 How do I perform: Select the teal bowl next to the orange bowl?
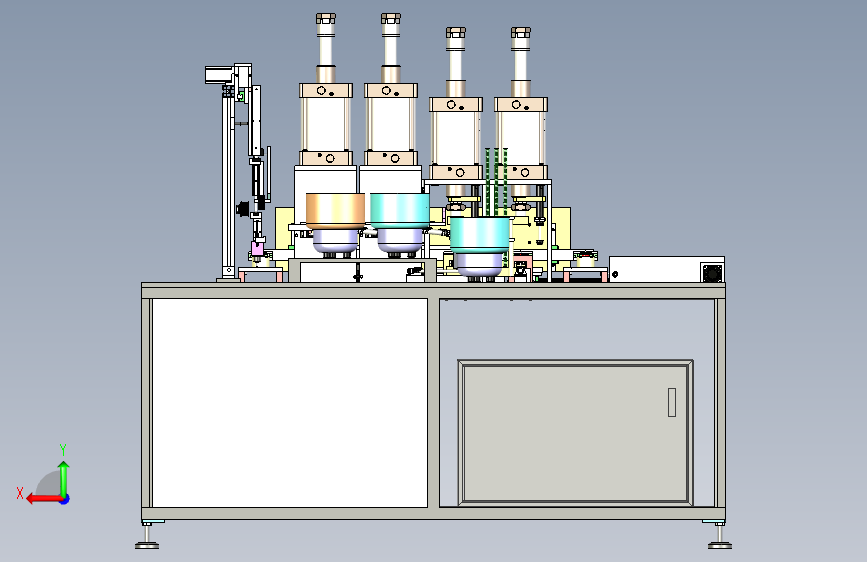click(x=400, y=211)
